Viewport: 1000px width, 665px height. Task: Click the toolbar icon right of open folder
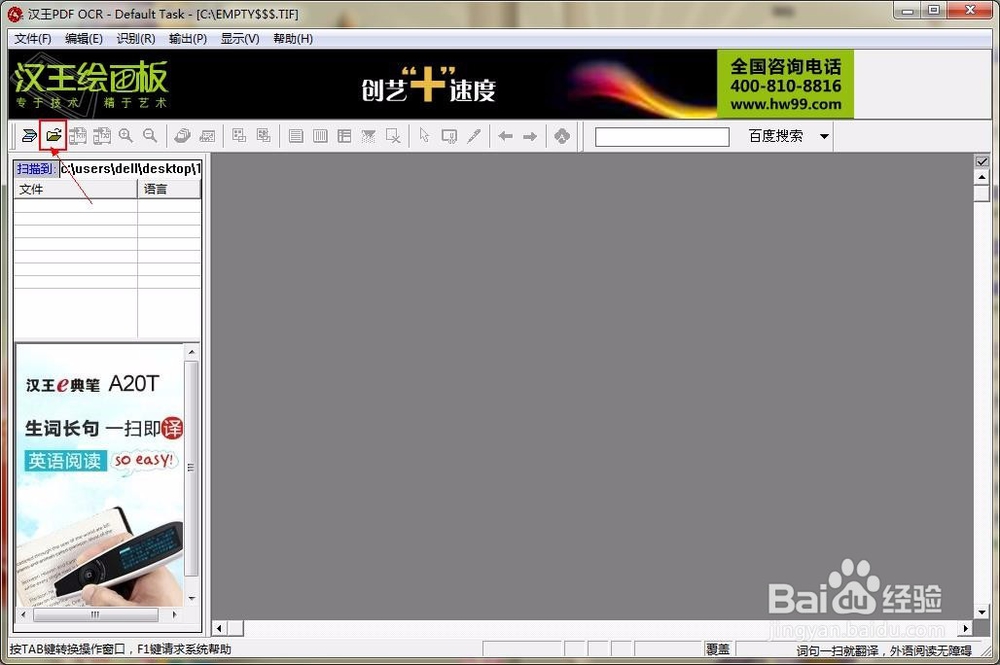tap(78, 136)
